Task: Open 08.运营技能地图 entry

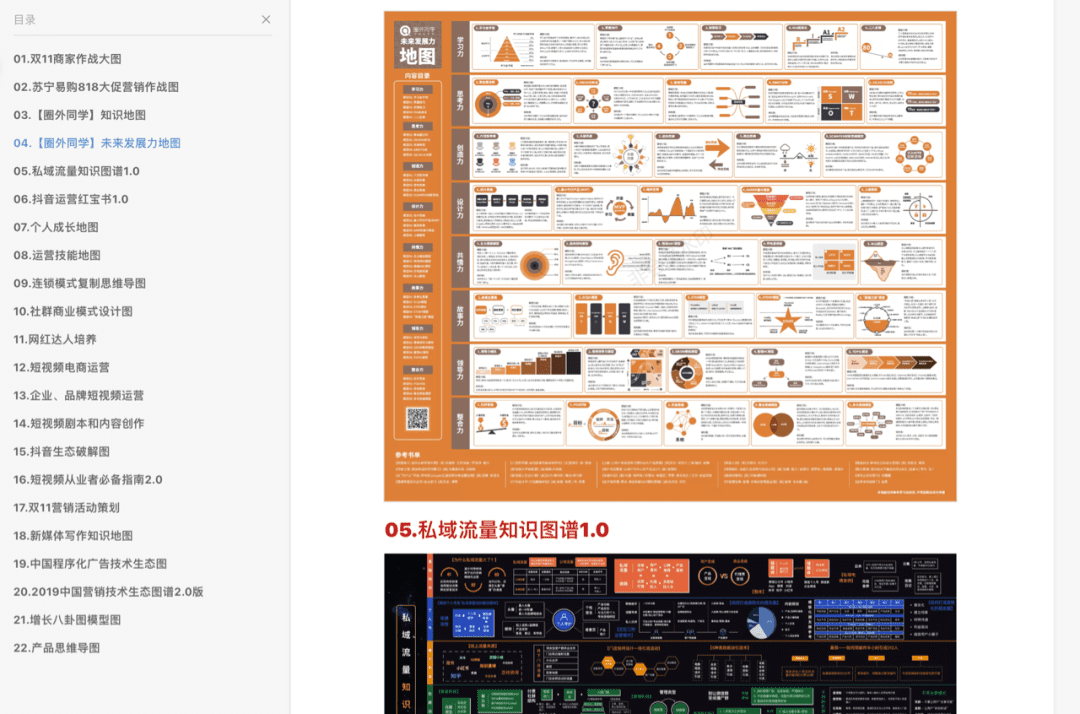Action: (57, 255)
